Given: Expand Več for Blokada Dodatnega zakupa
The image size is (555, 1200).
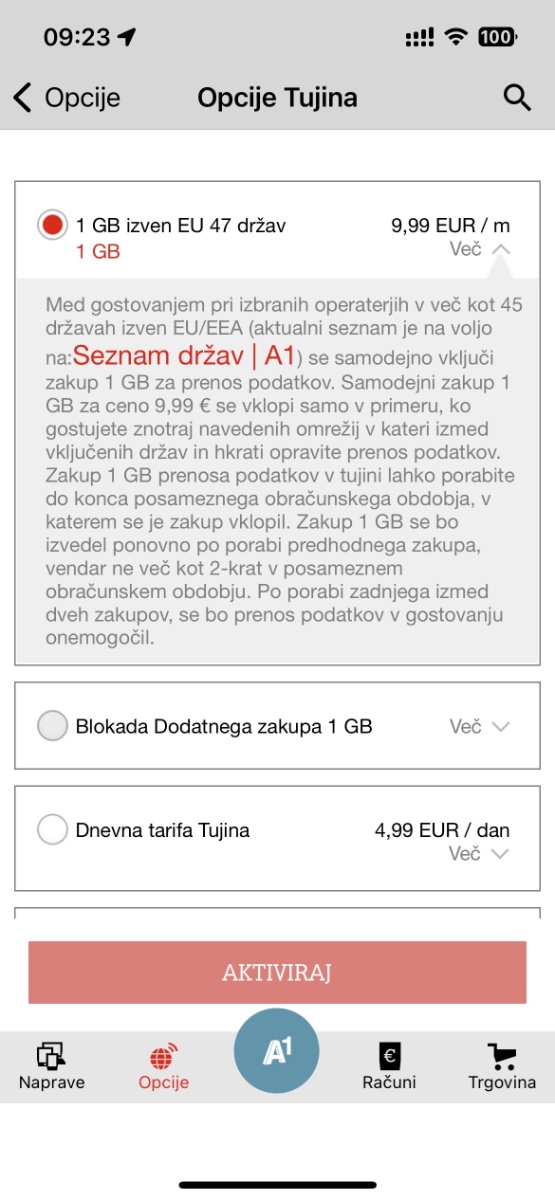Looking at the screenshot, I should tap(480, 727).
